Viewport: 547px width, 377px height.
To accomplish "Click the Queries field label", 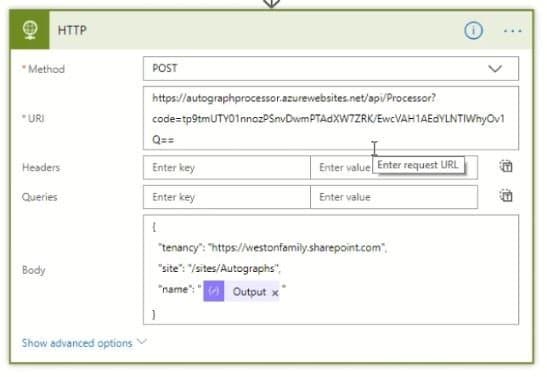I will (39, 197).
